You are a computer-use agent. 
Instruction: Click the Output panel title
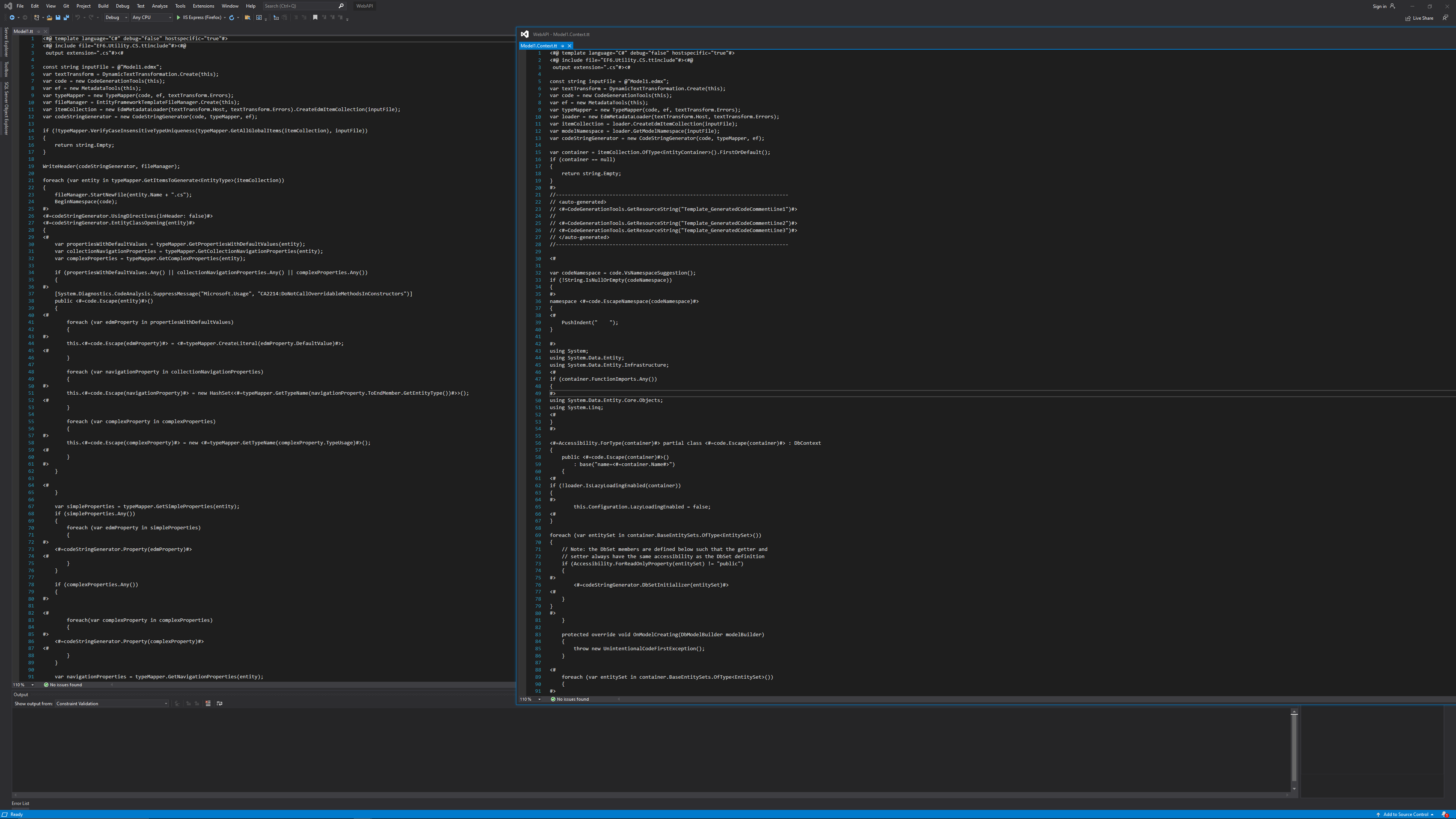click(x=21, y=695)
